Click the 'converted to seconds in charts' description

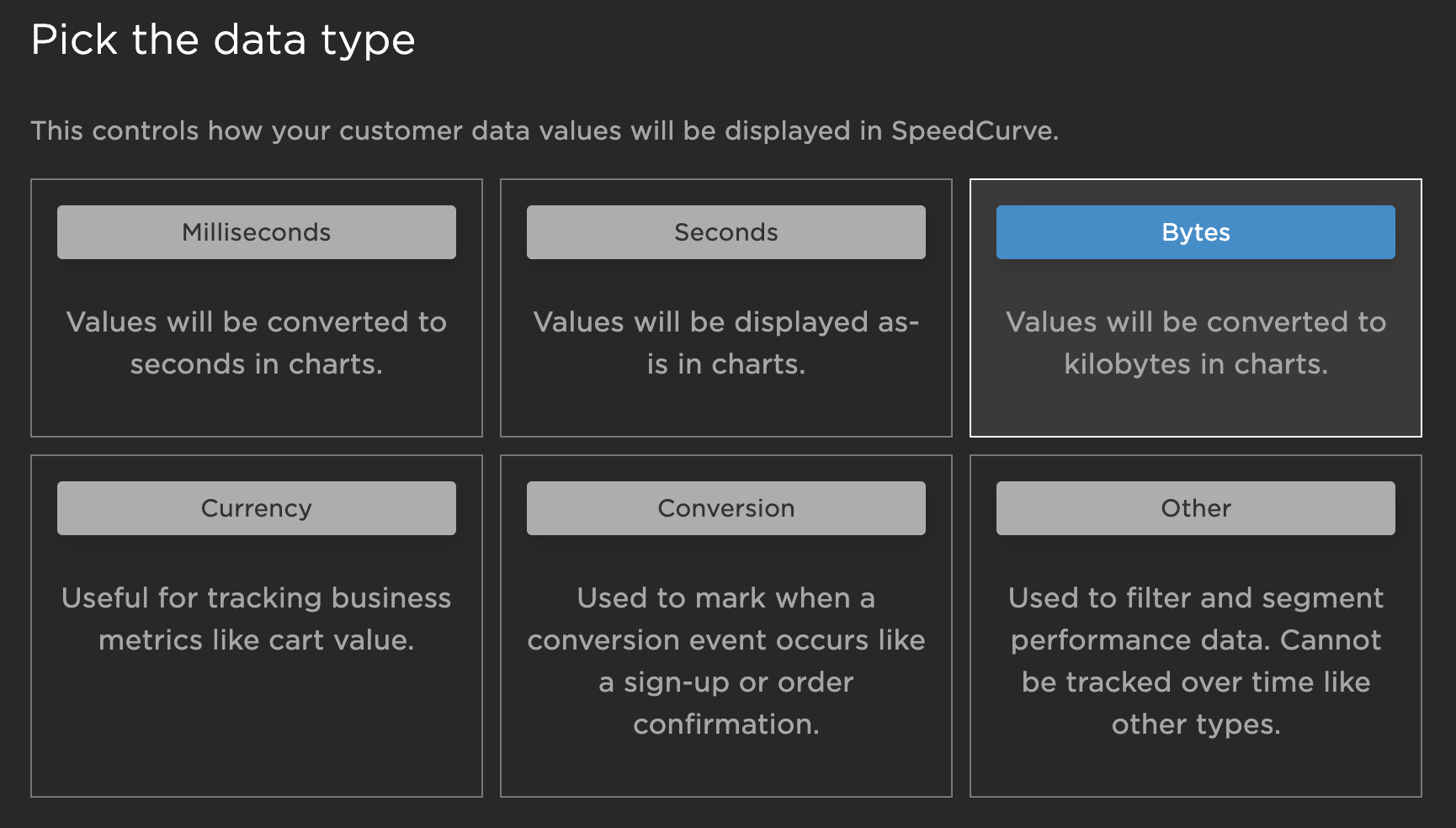[x=257, y=343]
